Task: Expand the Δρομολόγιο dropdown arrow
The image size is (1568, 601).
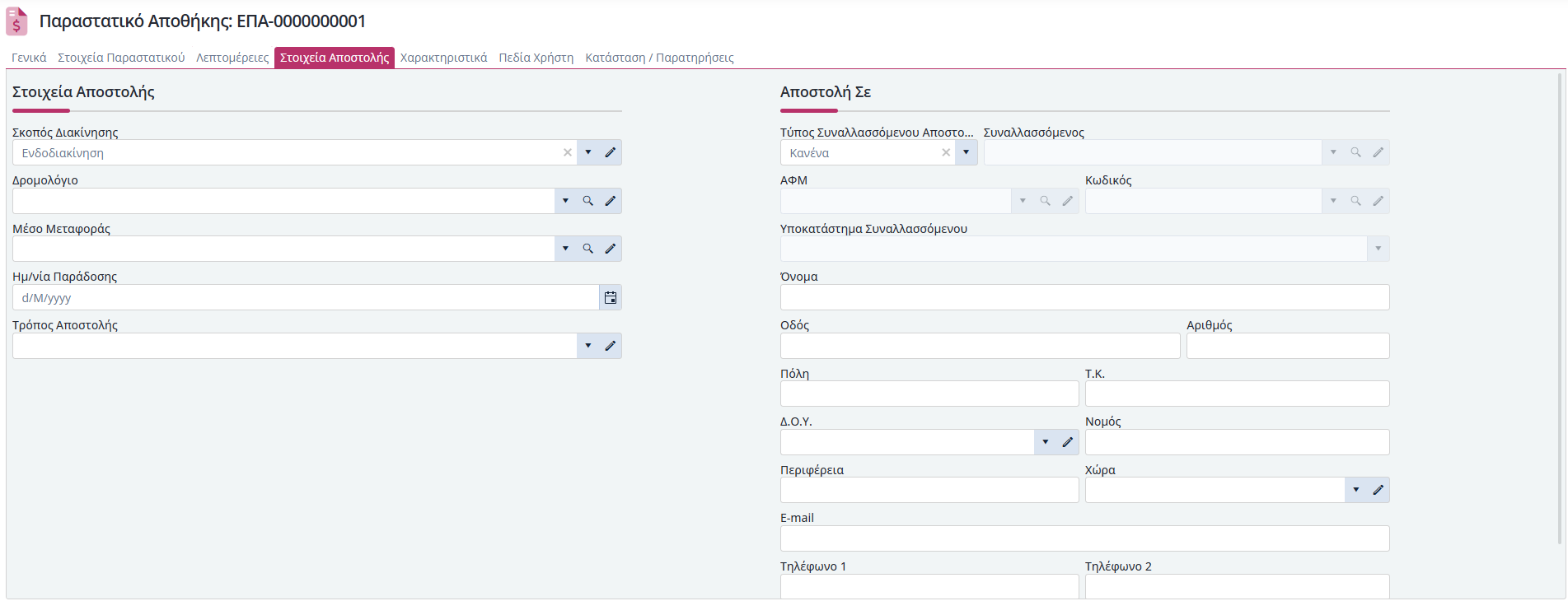Action: [566, 201]
